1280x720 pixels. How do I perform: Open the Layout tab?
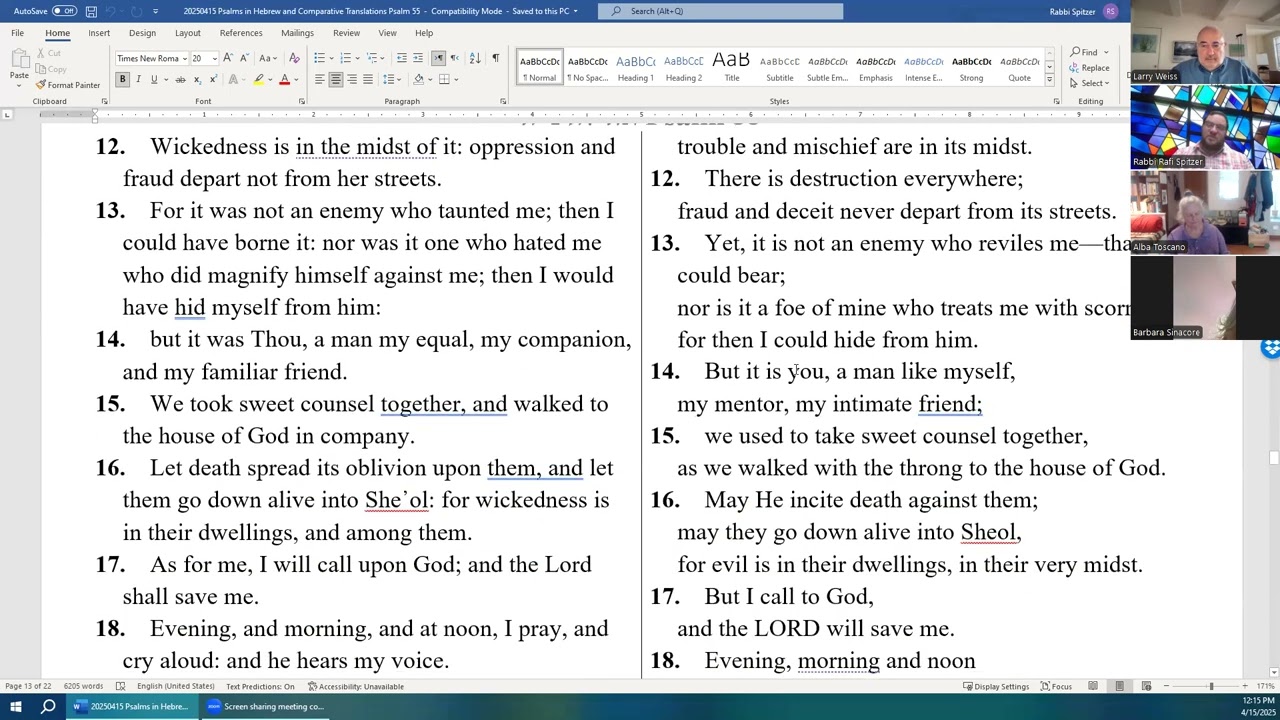point(187,33)
